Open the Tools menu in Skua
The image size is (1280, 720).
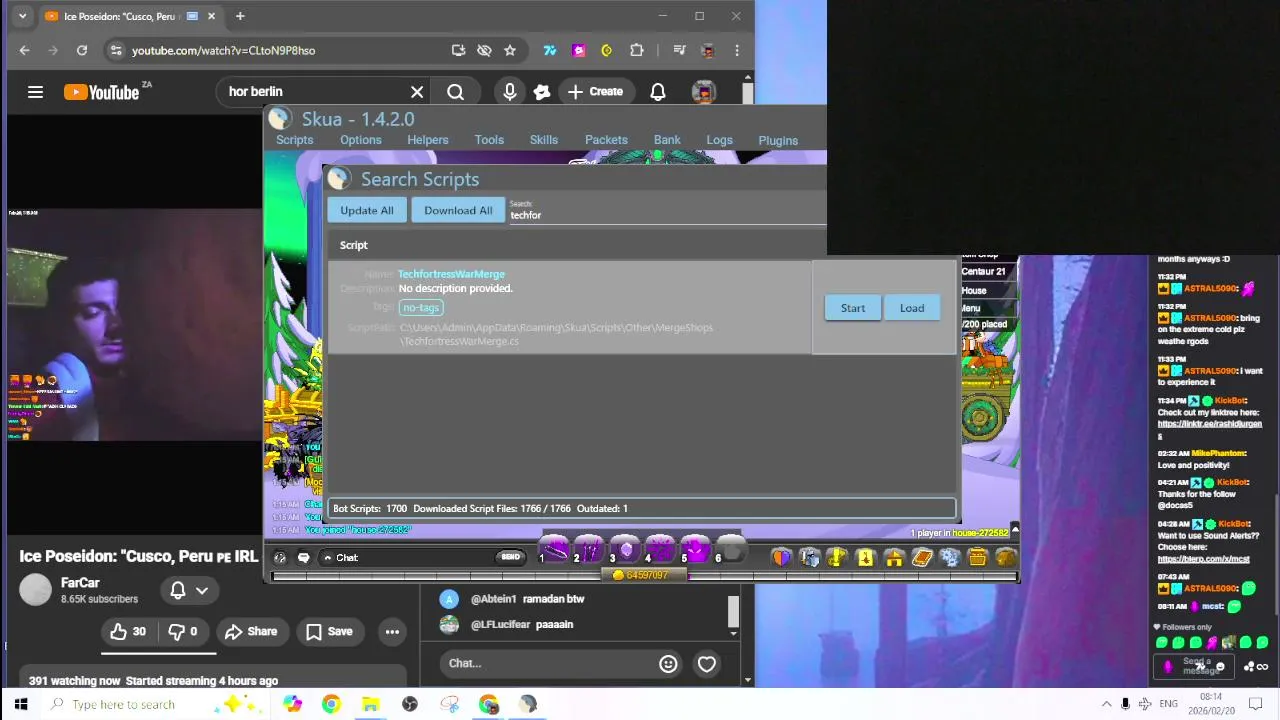489,140
